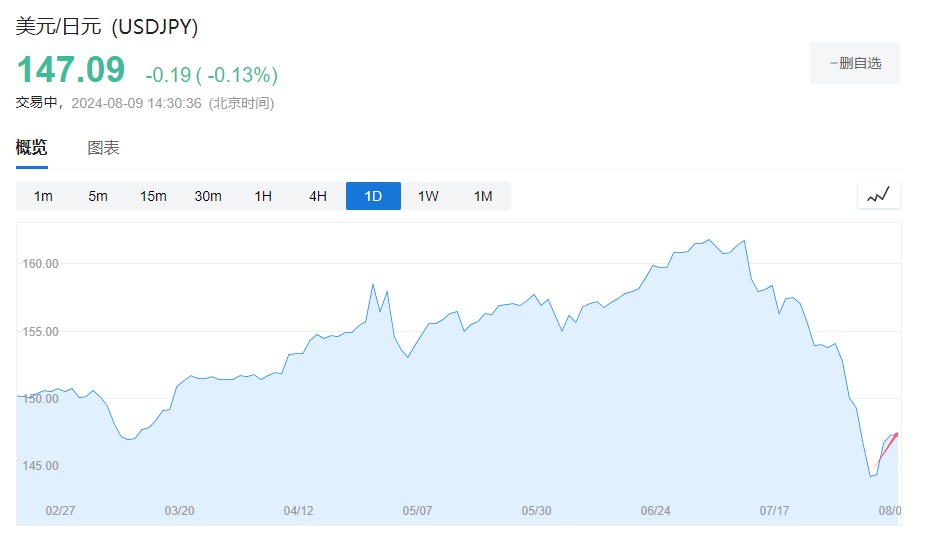929x540 pixels.
Task: Click the June peak on chart
Action: pos(709,240)
